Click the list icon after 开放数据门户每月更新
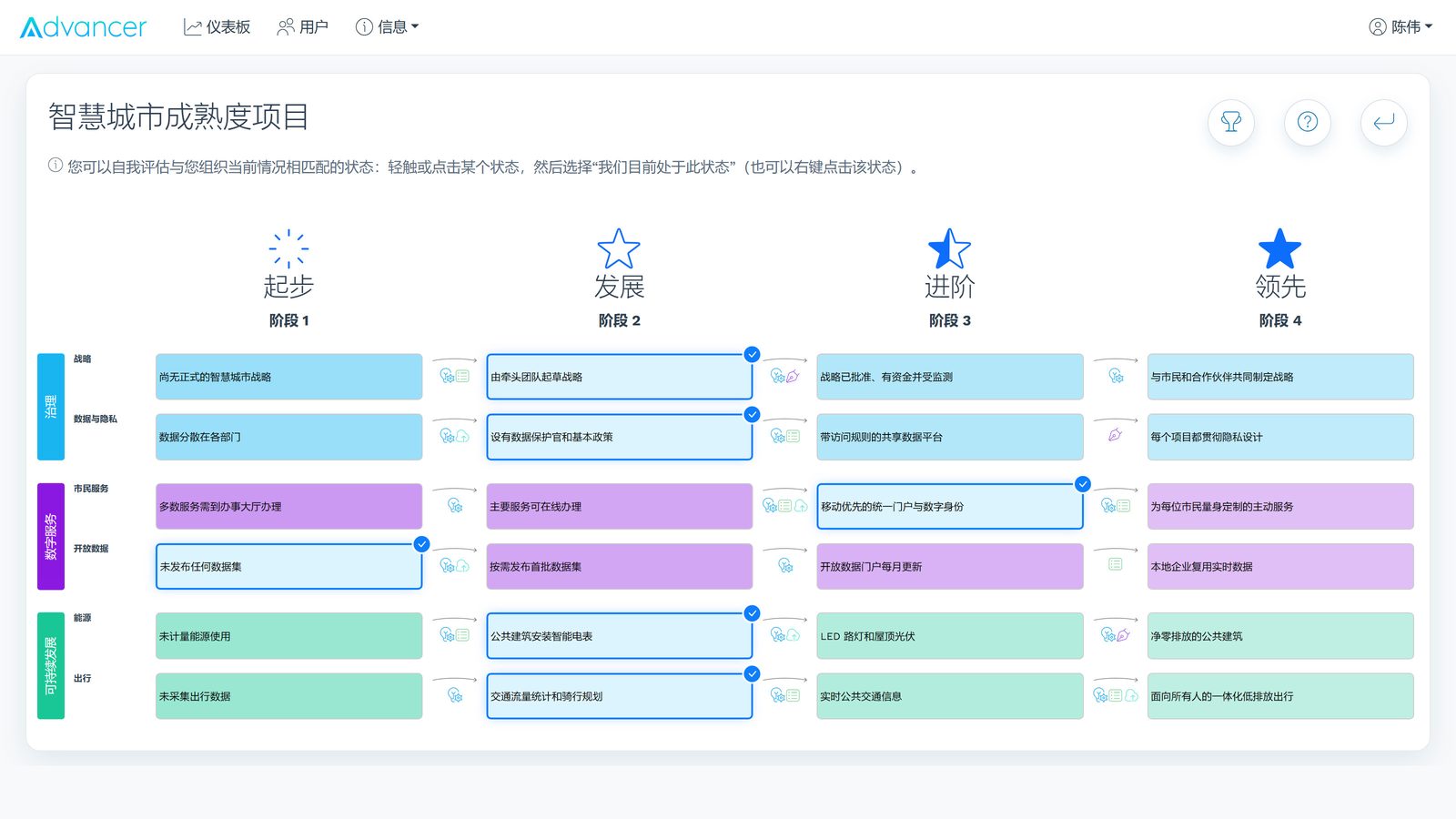The height and width of the screenshot is (819, 1456). click(x=1116, y=564)
